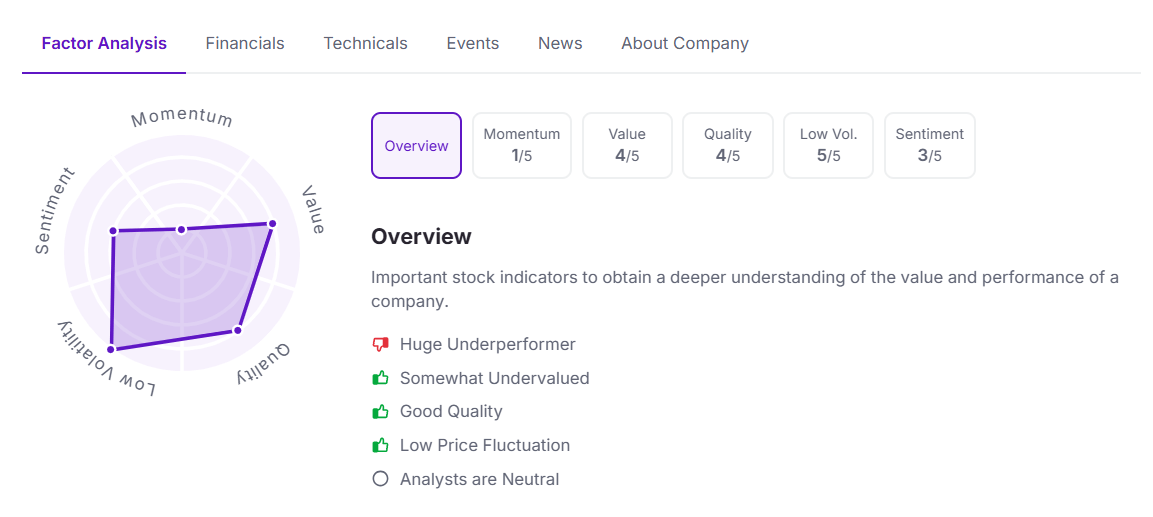This screenshot has width=1153, height=517.
Task: Open the Financials tab
Action: point(245,43)
